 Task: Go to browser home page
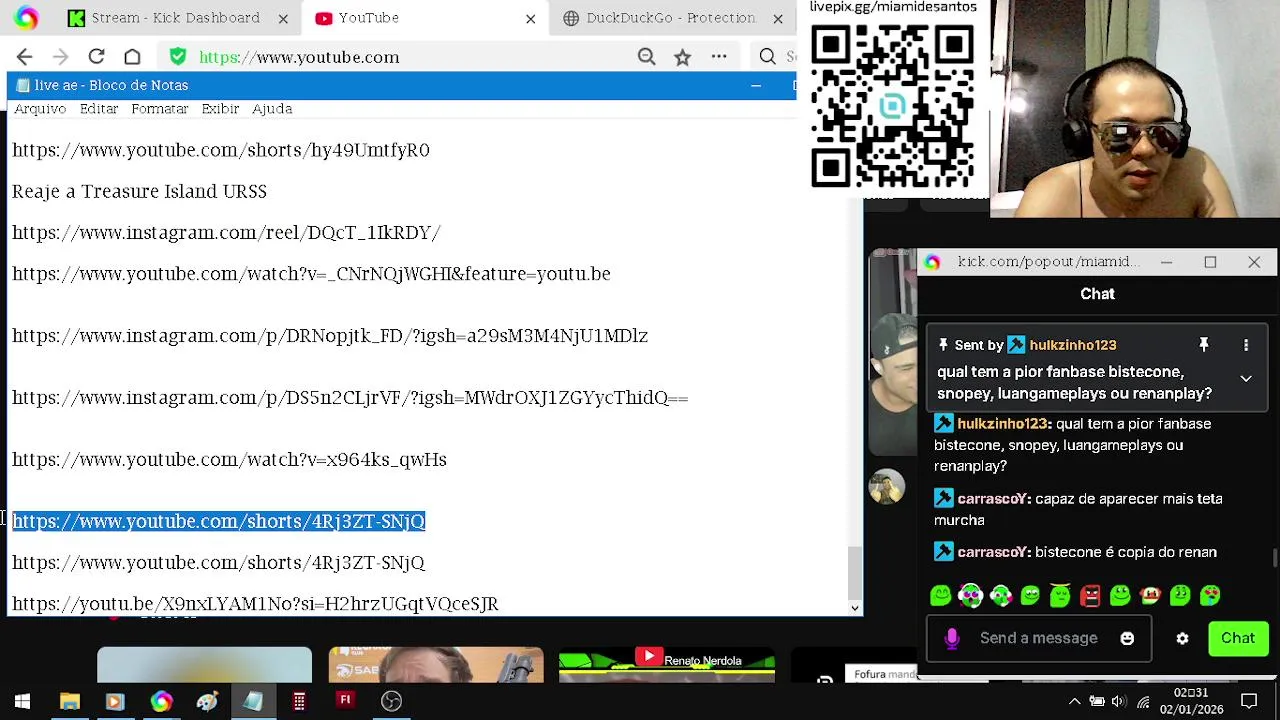[132, 57]
